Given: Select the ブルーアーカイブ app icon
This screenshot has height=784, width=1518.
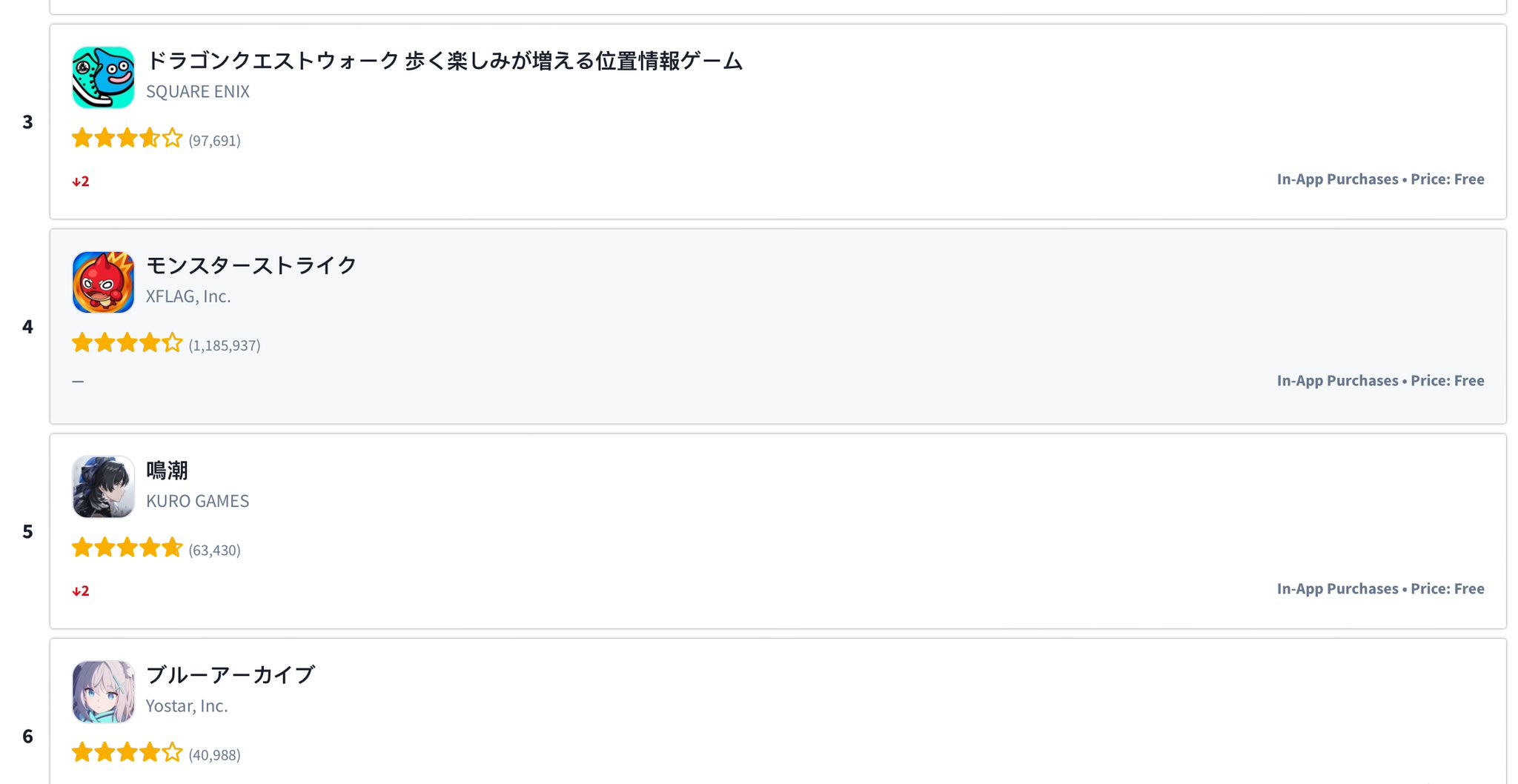Looking at the screenshot, I should click(103, 692).
